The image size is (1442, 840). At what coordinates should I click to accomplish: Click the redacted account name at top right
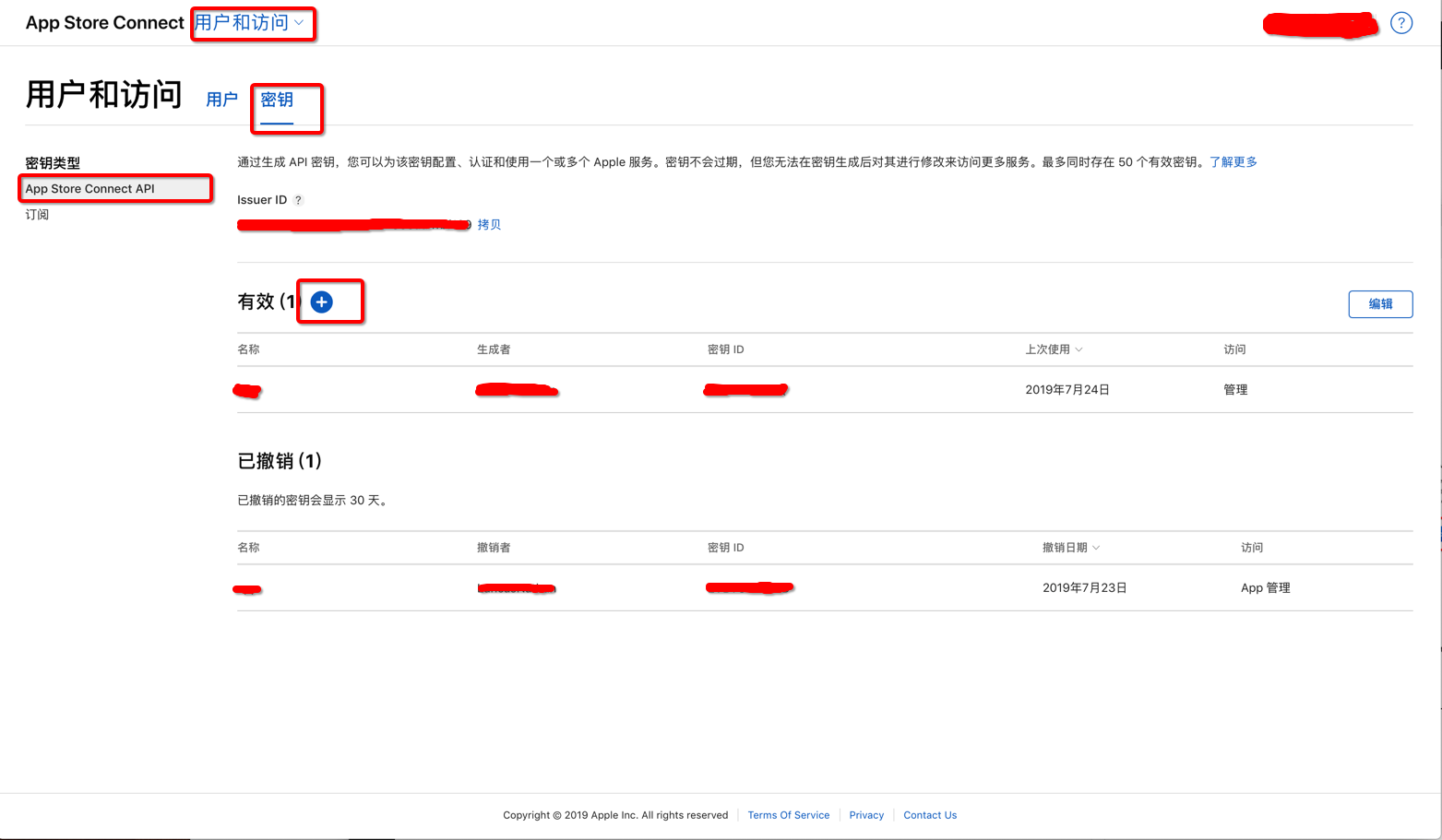click(x=1320, y=25)
